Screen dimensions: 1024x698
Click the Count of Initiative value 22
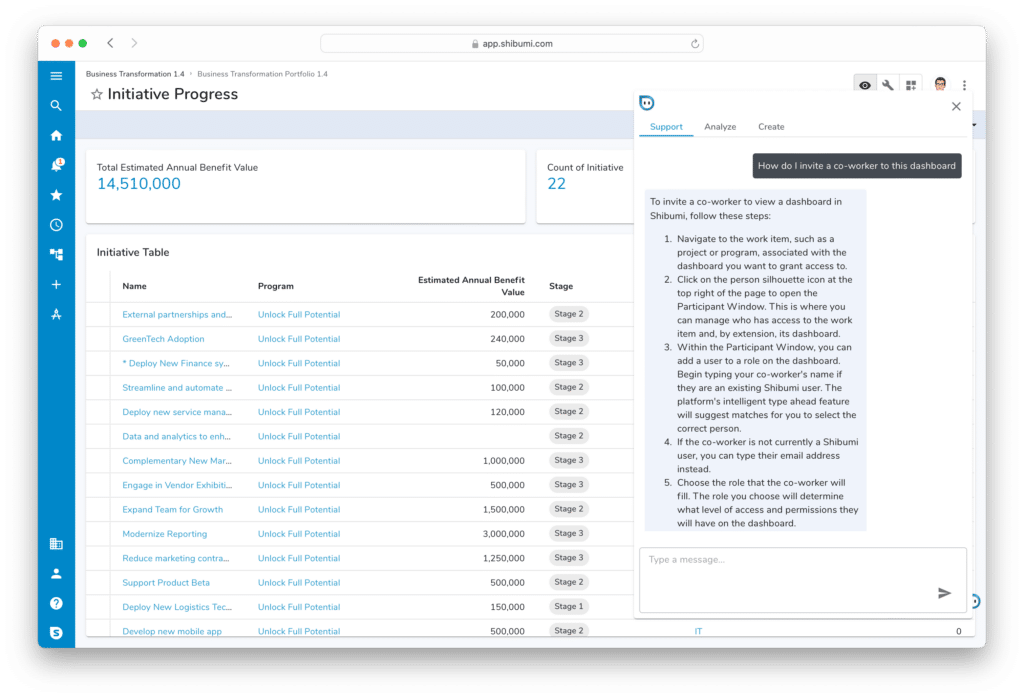[556, 183]
